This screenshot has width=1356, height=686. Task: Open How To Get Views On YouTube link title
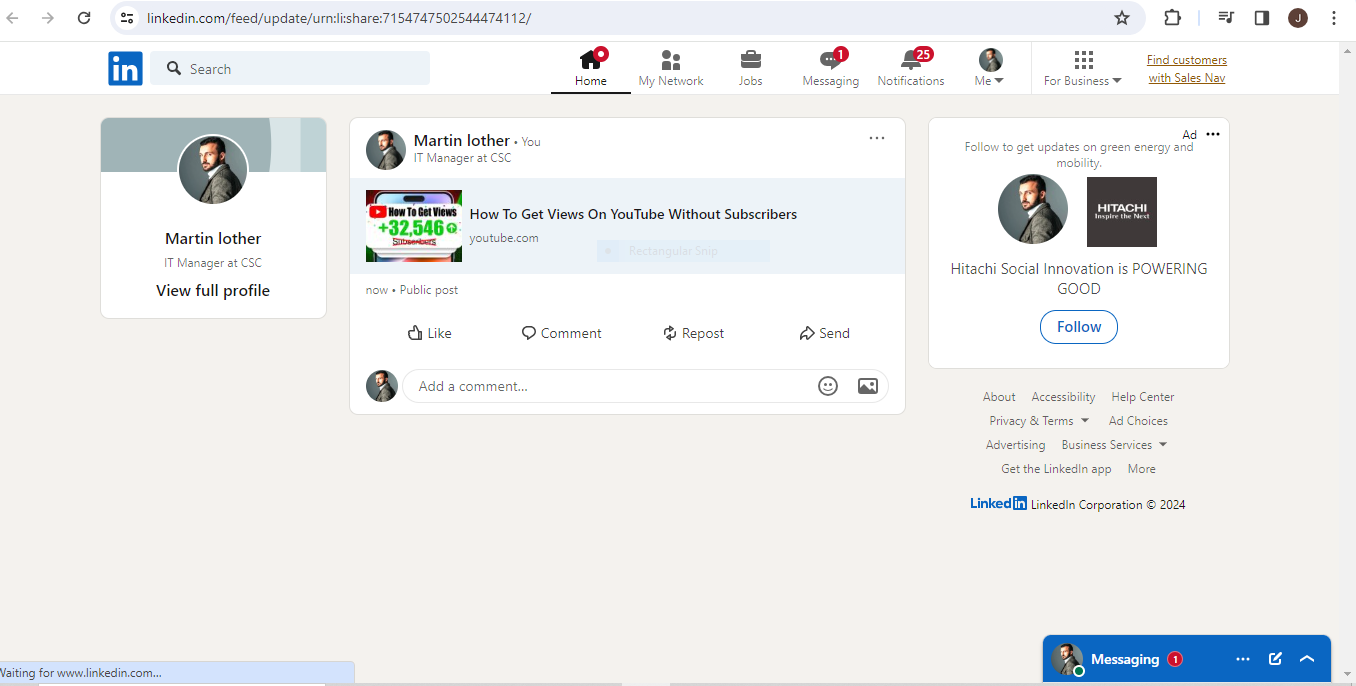pos(633,214)
